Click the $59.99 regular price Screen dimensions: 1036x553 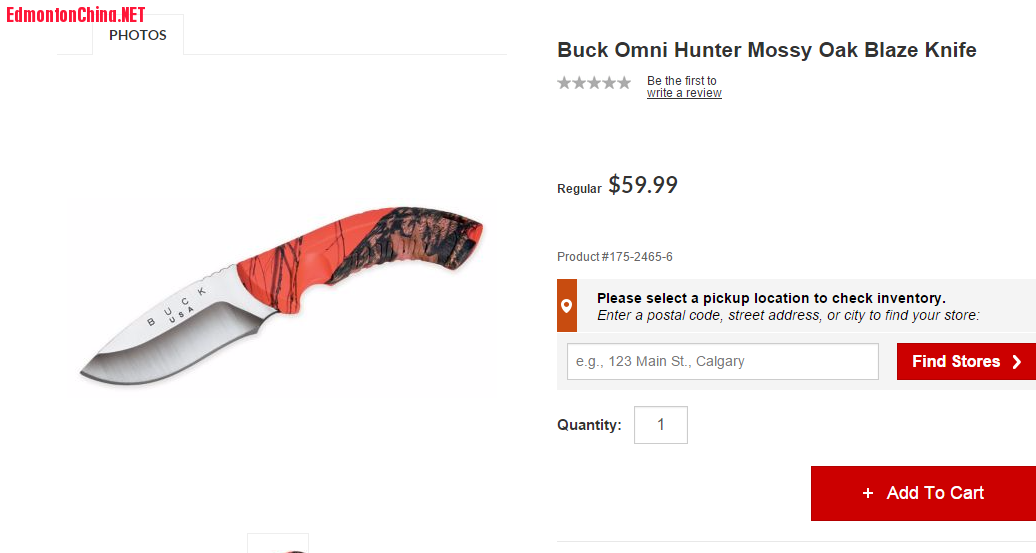(x=643, y=185)
